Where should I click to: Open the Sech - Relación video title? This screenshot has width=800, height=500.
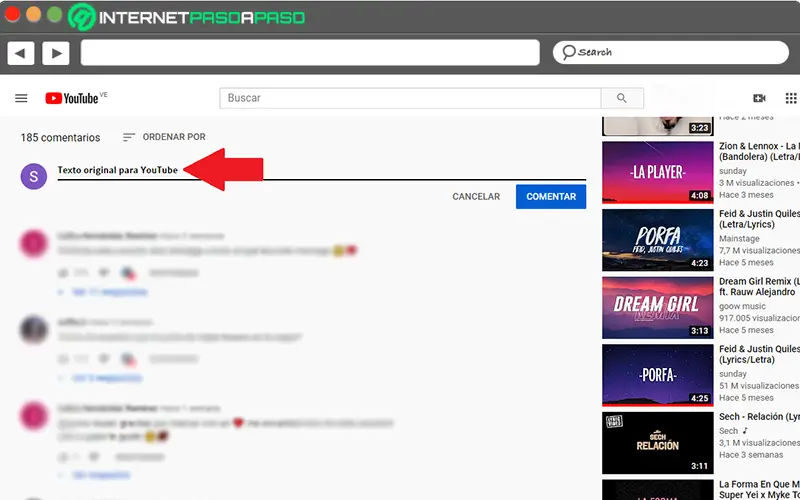click(759, 417)
